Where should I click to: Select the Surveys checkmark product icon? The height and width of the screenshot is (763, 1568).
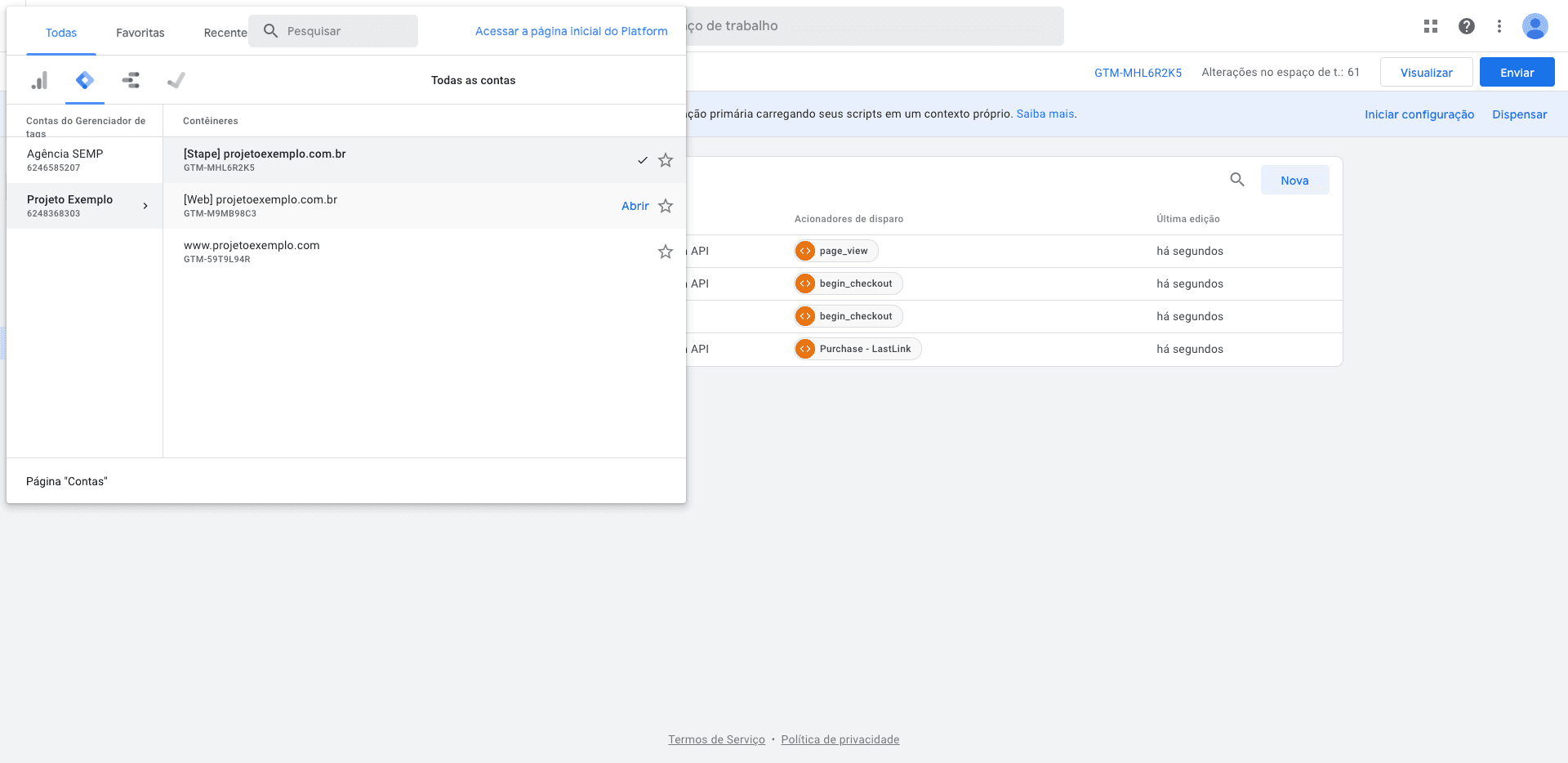click(176, 80)
